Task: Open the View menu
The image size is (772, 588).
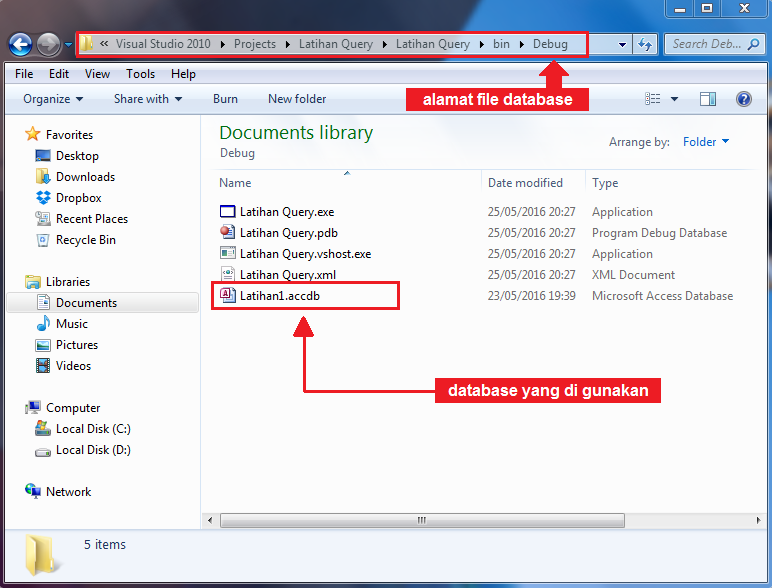Action: click(x=97, y=74)
